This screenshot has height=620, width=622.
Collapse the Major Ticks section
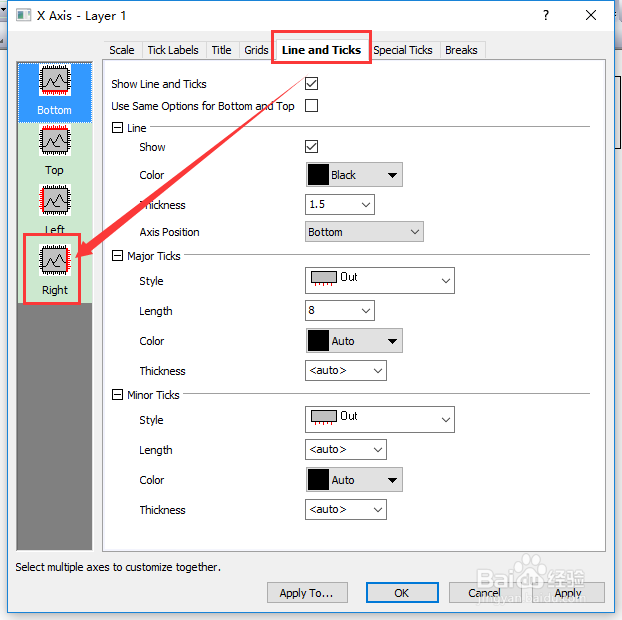(117, 255)
